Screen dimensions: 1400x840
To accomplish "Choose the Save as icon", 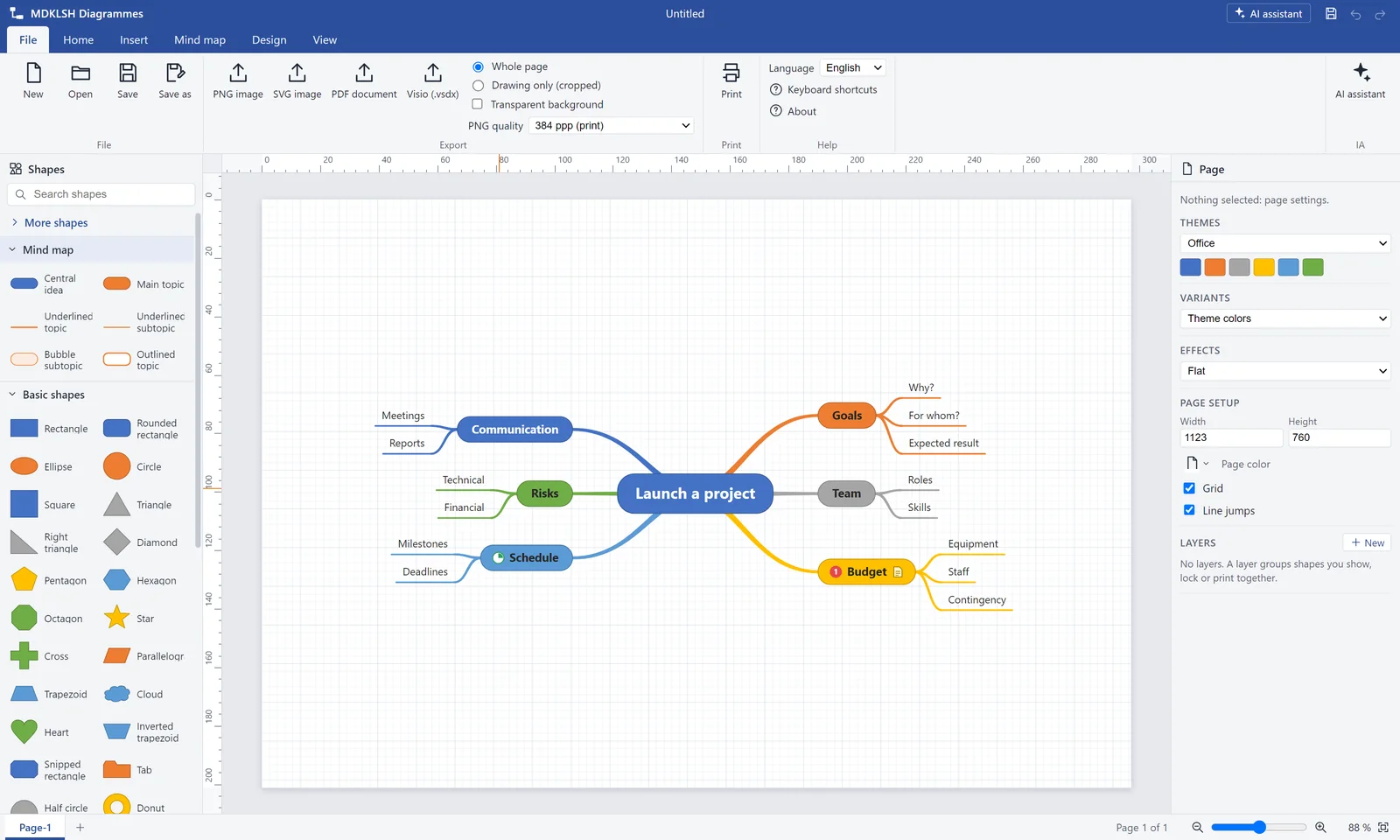I will 175,73.
